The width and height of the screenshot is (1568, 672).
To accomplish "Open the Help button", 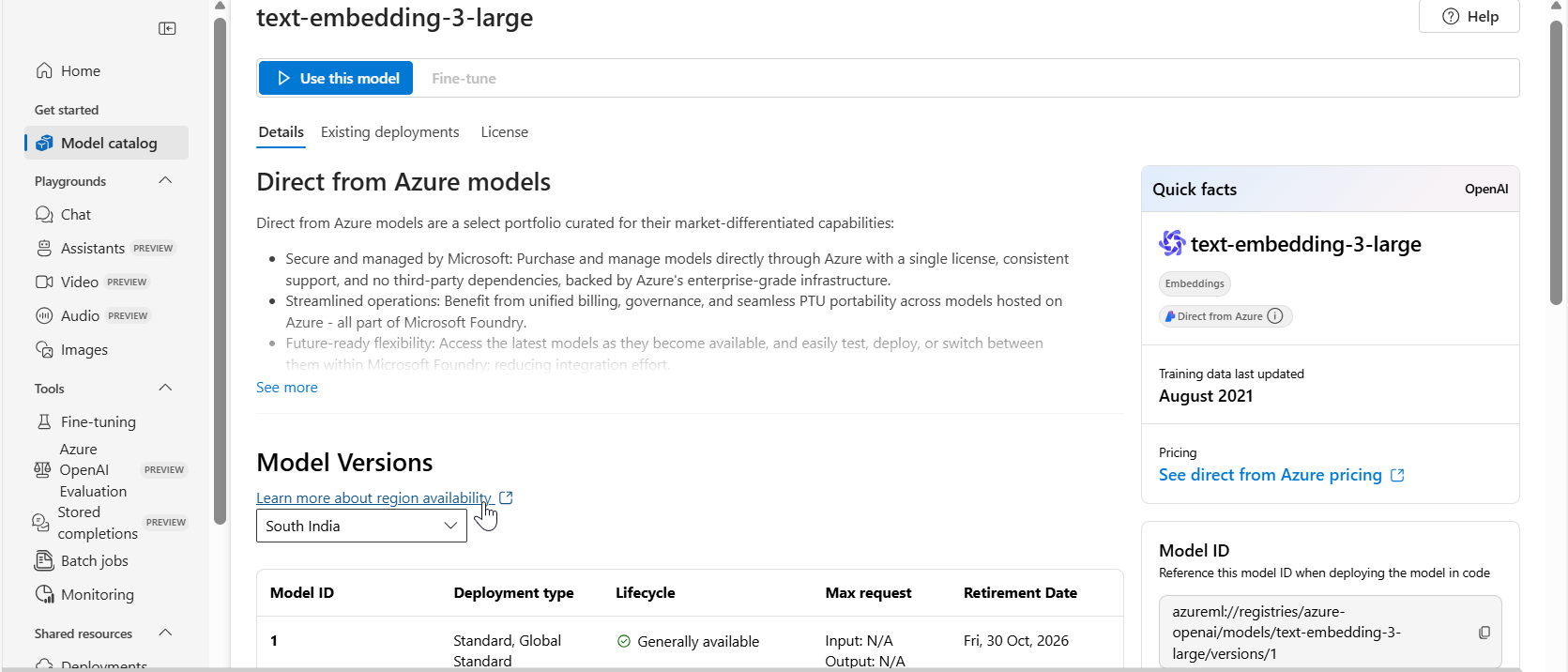I will (1469, 17).
